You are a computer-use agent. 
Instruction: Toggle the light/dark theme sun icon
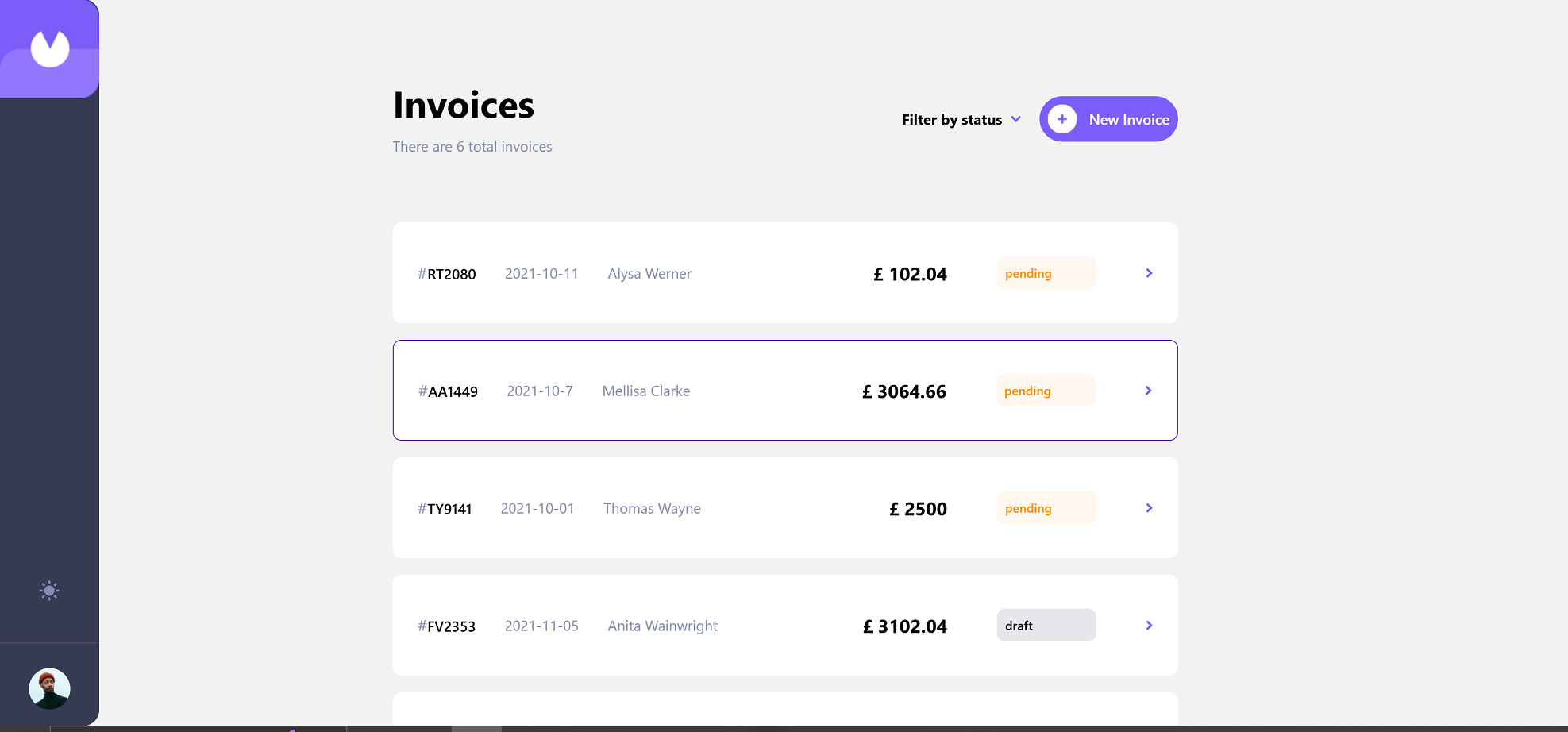point(49,591)
